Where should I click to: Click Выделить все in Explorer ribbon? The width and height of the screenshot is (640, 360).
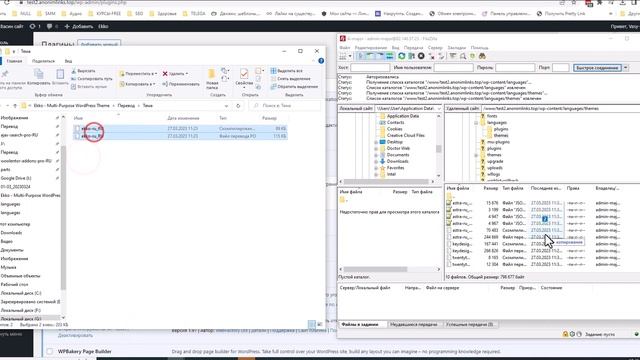[287, 71]
